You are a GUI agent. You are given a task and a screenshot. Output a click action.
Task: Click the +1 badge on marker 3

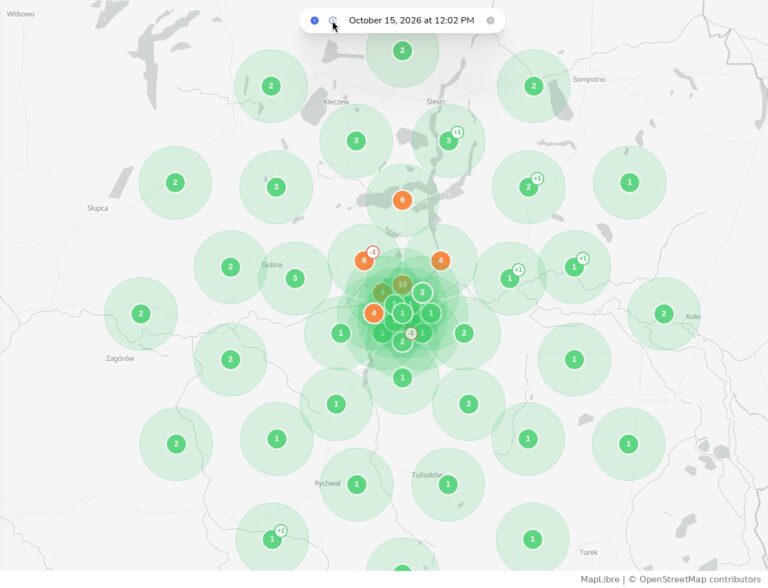pos(457,132)
